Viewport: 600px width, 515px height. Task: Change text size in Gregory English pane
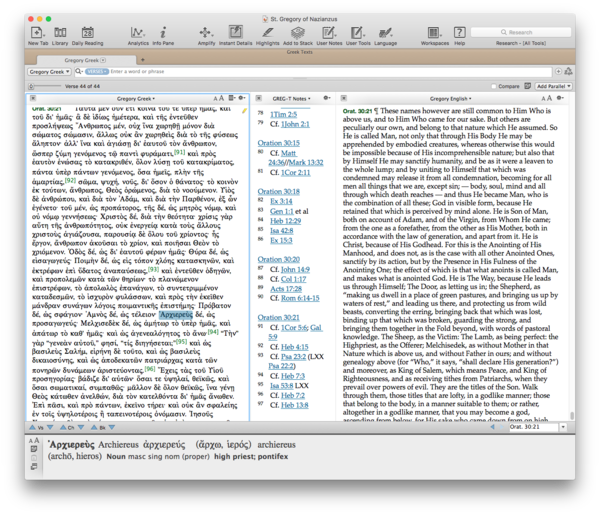pyautogui.click(x=547, y=98)
